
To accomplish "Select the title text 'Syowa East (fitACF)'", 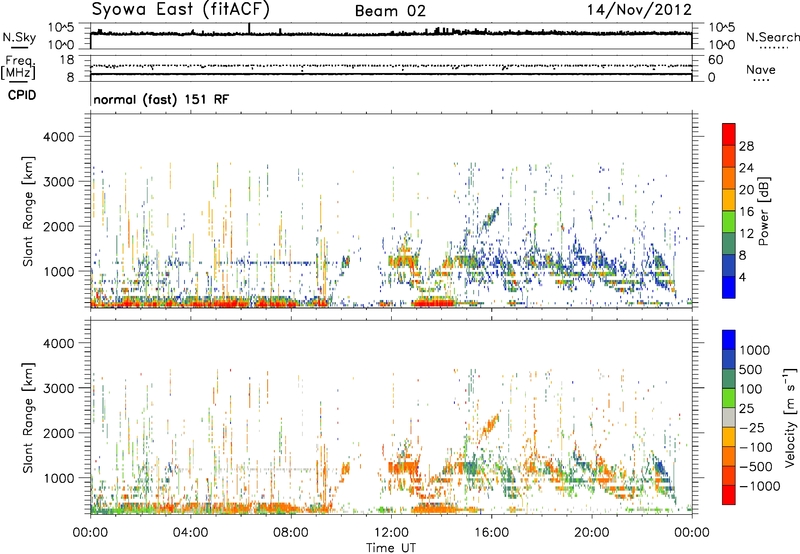I will pyautogui.click(x=181, y=9).
